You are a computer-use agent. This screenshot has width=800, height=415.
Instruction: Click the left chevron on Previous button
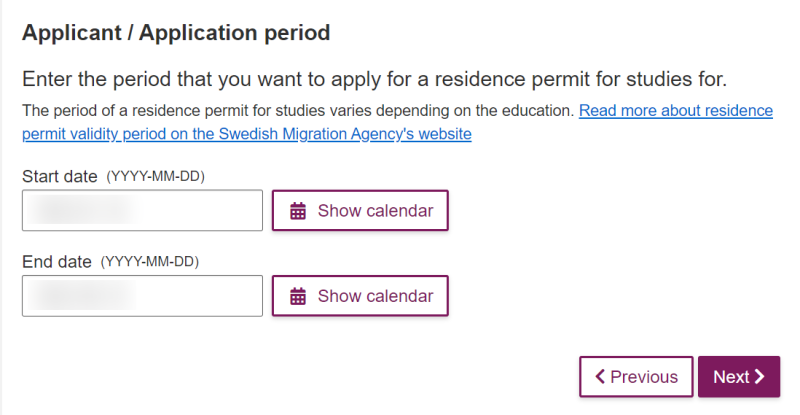click(600, 377)
